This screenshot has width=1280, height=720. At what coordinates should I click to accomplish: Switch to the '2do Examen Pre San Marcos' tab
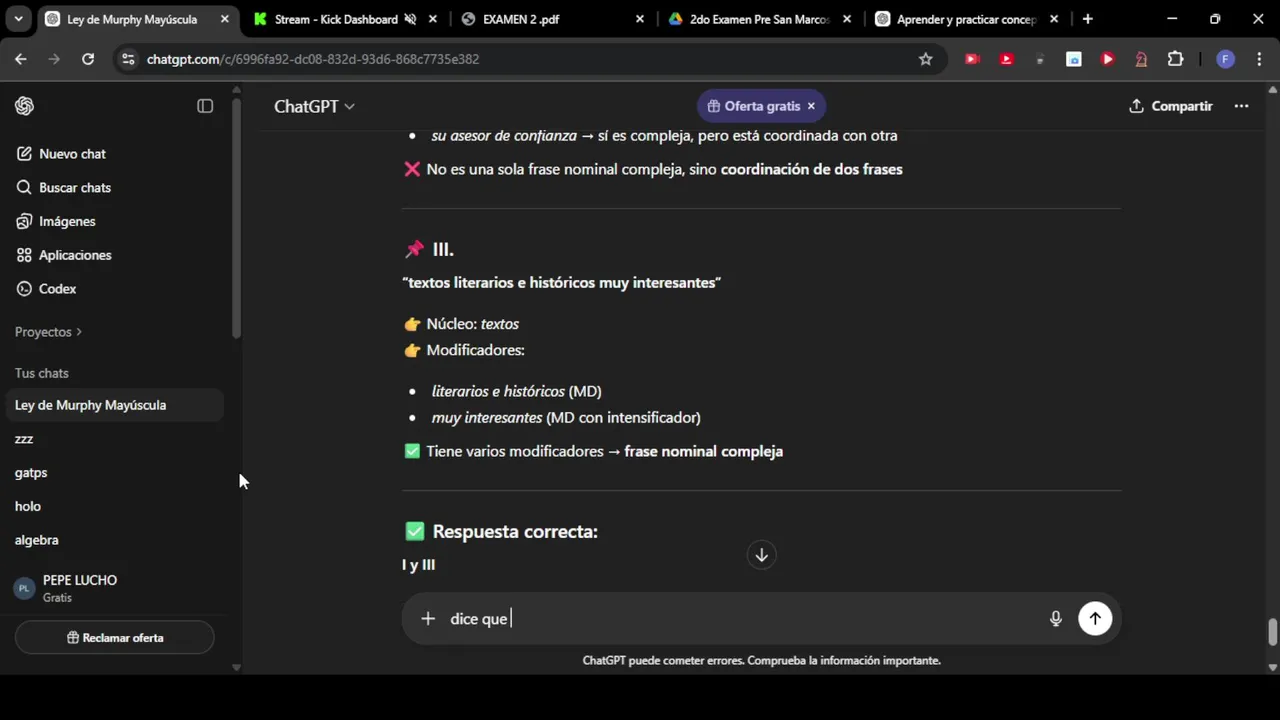click(x=760, y=19)
